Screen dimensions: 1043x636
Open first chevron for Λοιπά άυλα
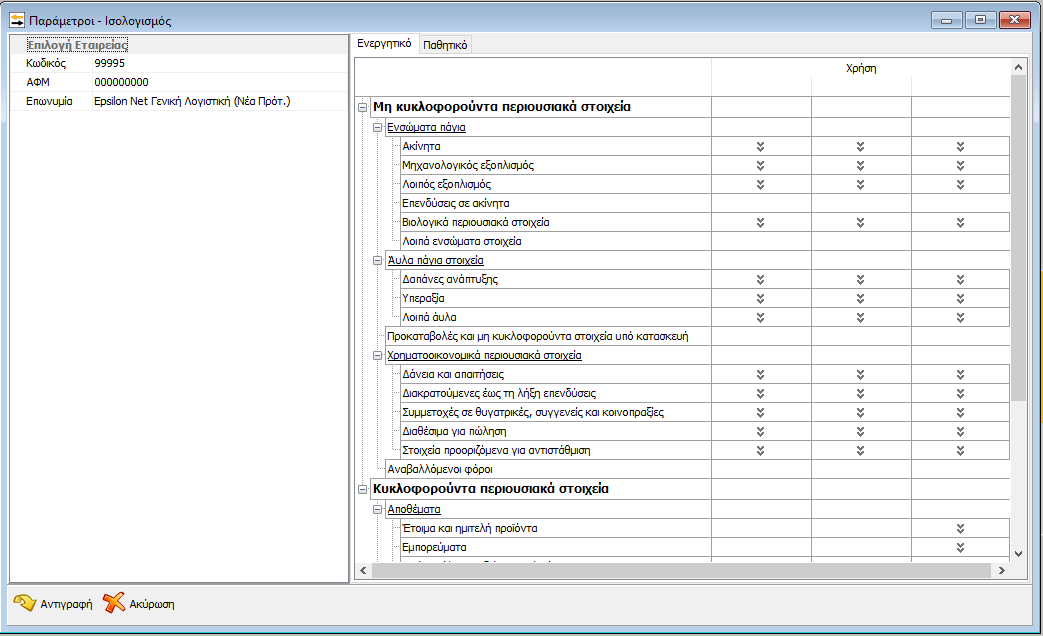(760, 317)
